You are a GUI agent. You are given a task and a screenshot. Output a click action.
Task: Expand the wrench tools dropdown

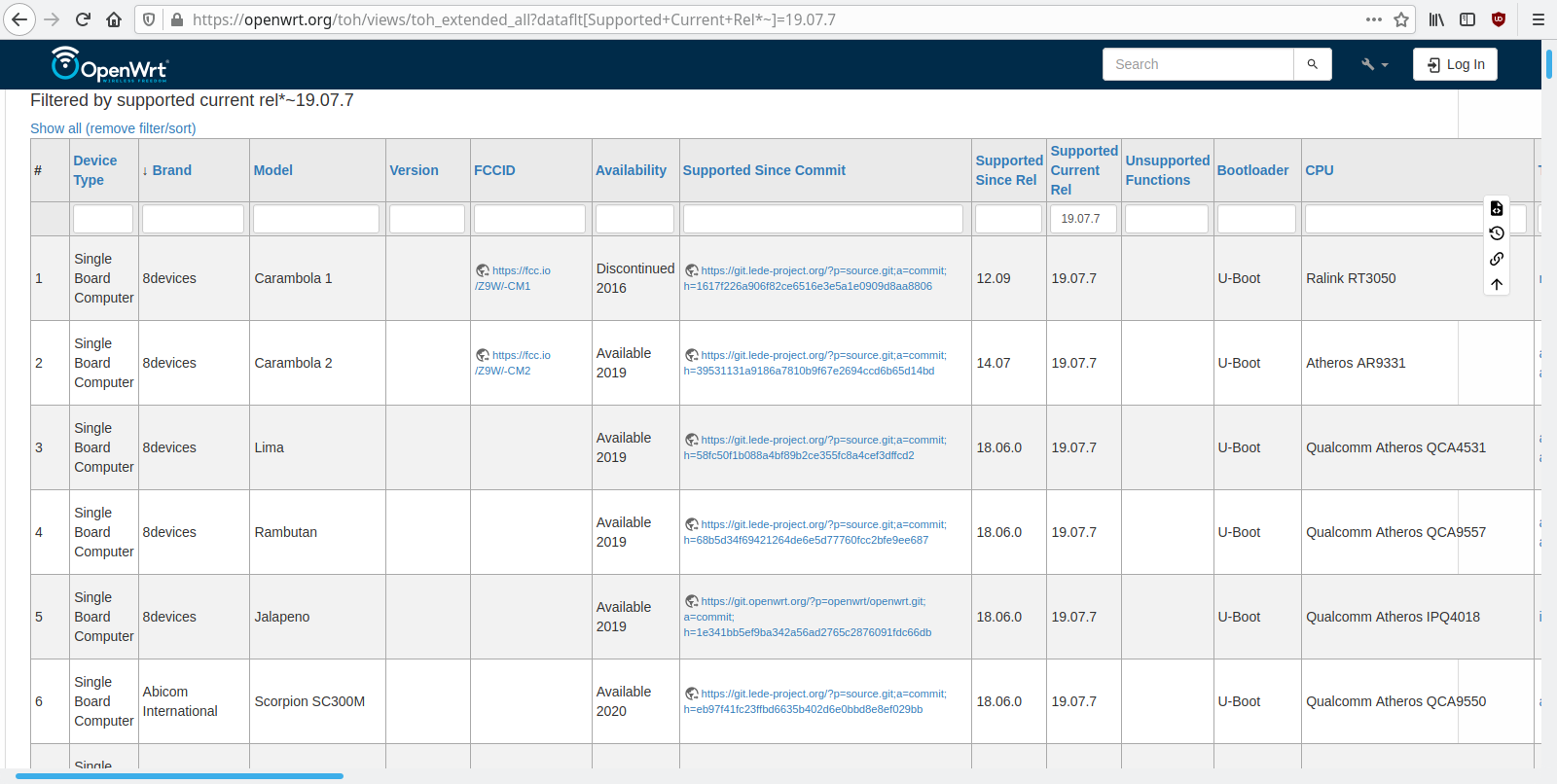[1374, 64]
